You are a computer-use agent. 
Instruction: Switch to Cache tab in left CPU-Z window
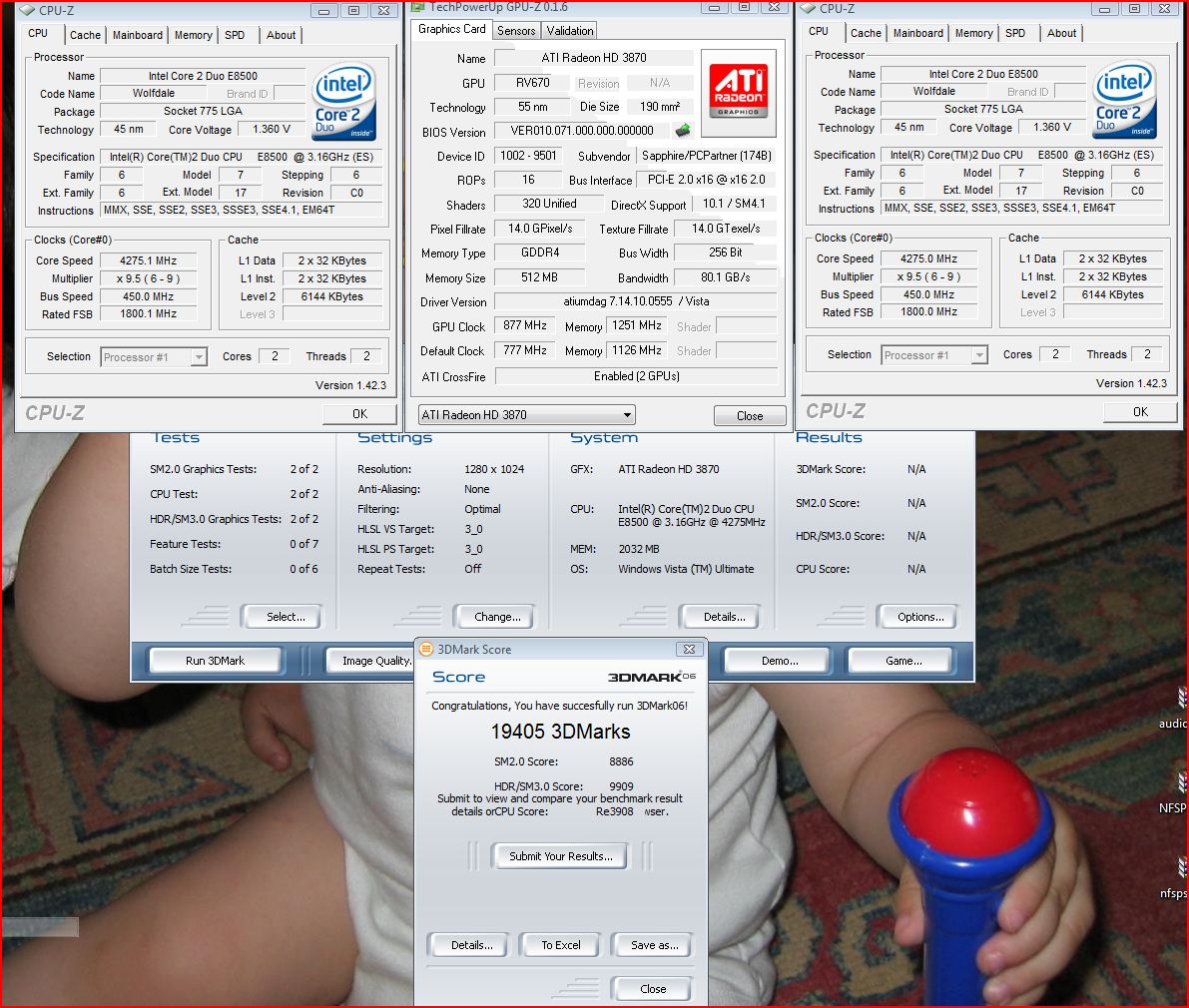pos(85,35)
